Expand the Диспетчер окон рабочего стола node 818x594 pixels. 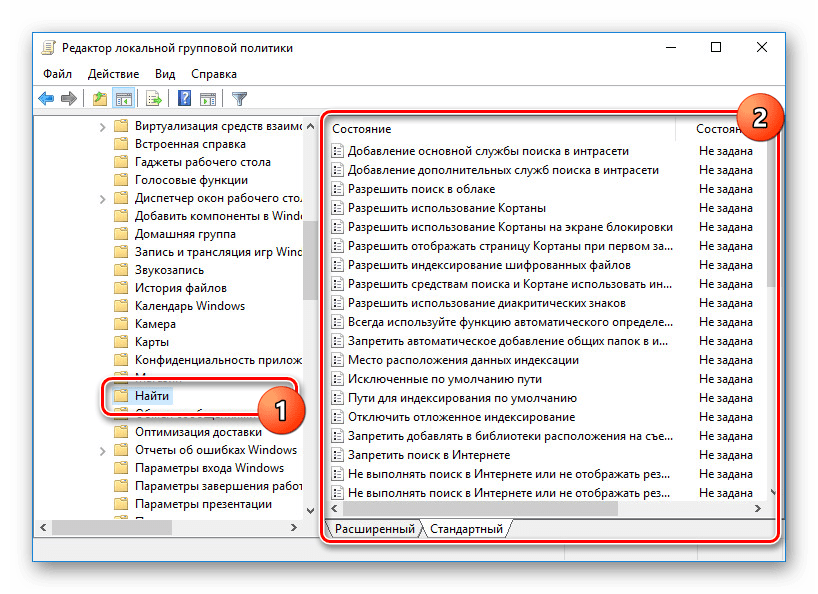pyautogui.click(x=103, y=199)
